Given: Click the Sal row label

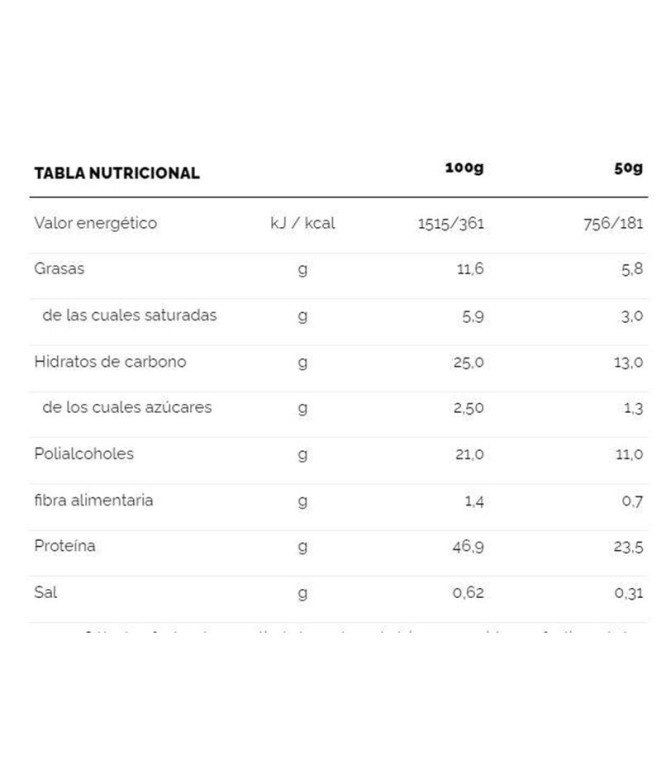Looking at the screenshot, I should point(46,592).
